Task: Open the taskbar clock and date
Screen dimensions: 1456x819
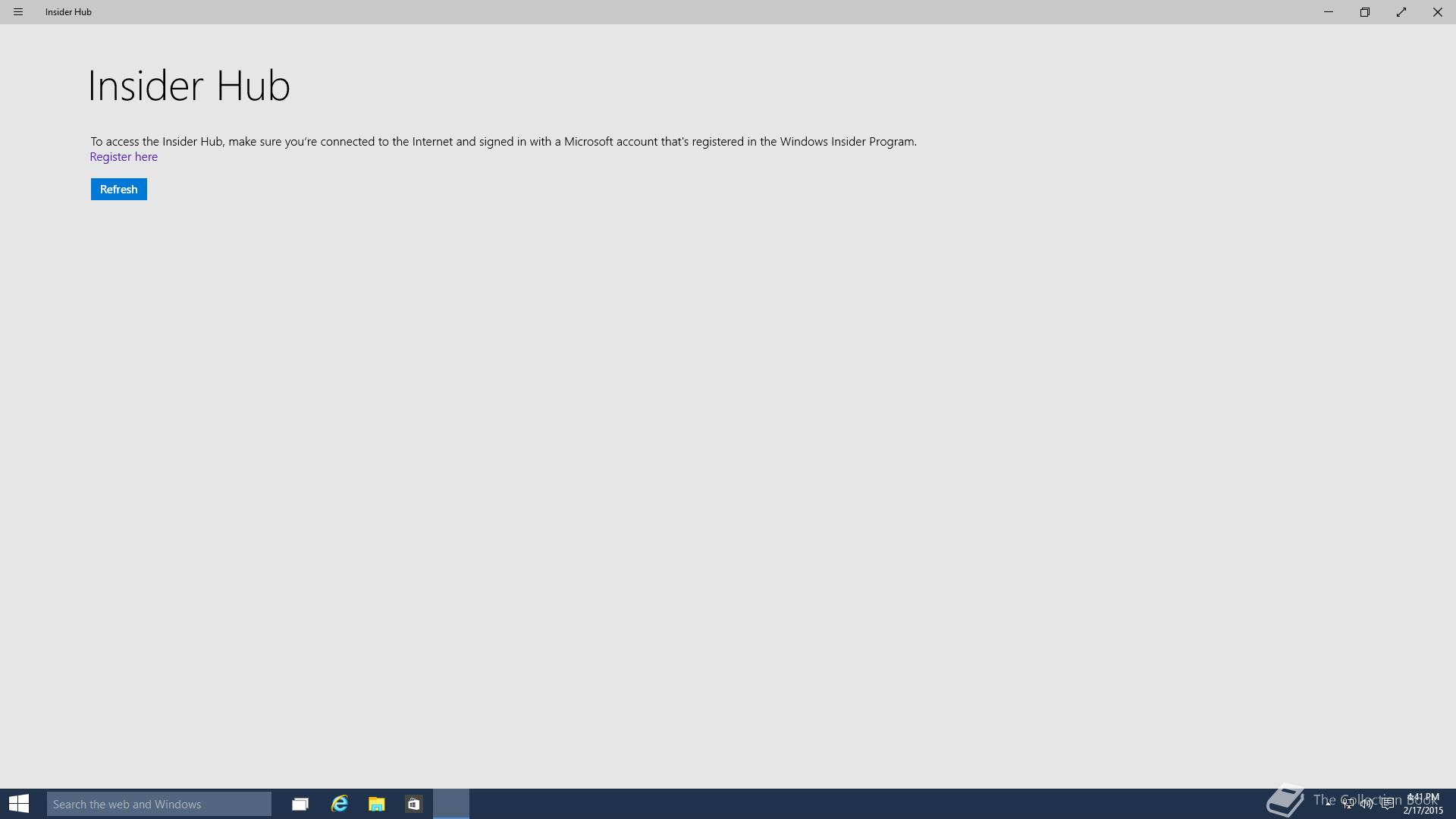Action: click(x=1423, y=804)
